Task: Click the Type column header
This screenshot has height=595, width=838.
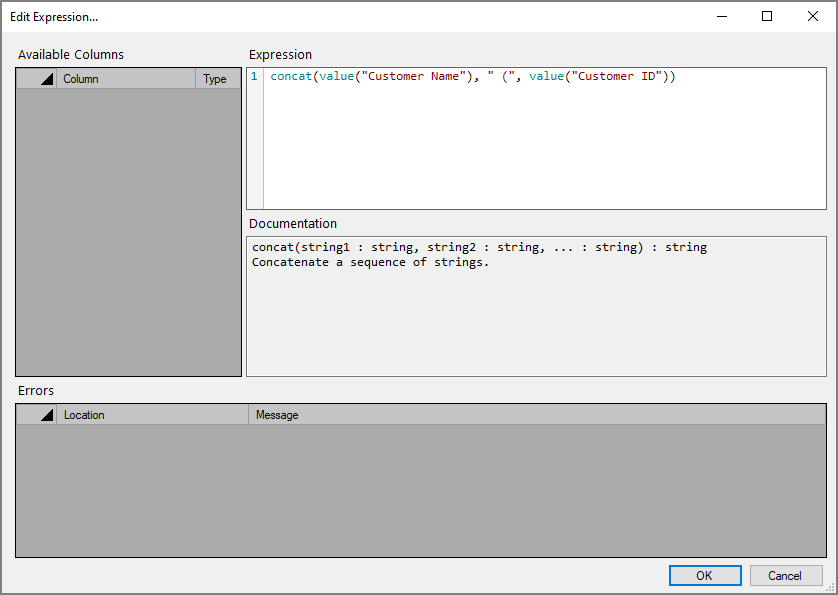Action: (217, 78)
